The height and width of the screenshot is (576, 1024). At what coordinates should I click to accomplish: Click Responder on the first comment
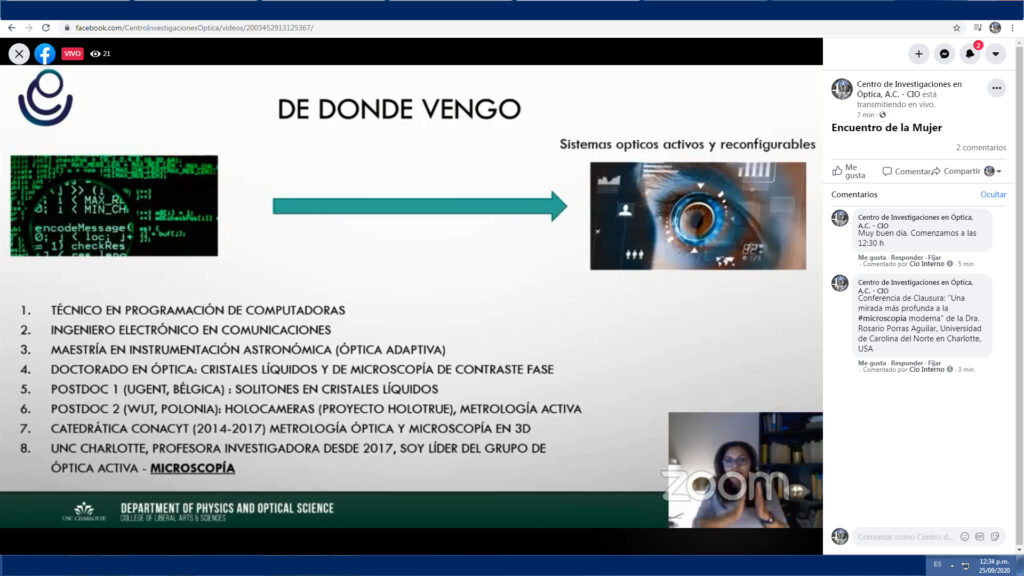905,257
